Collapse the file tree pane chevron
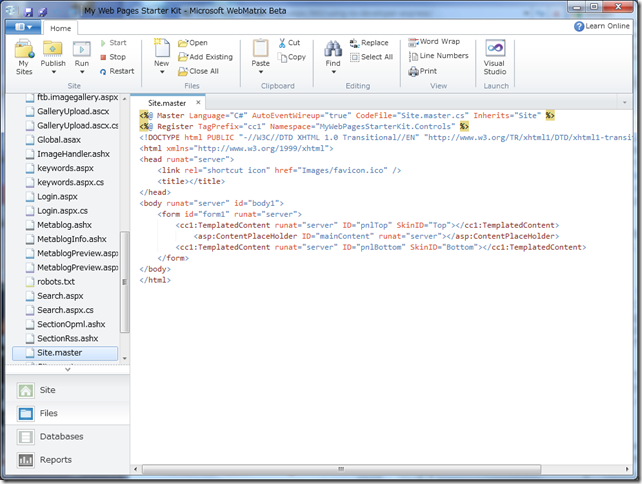The height and width of the screenshot is (484, 642). point(68,369)
